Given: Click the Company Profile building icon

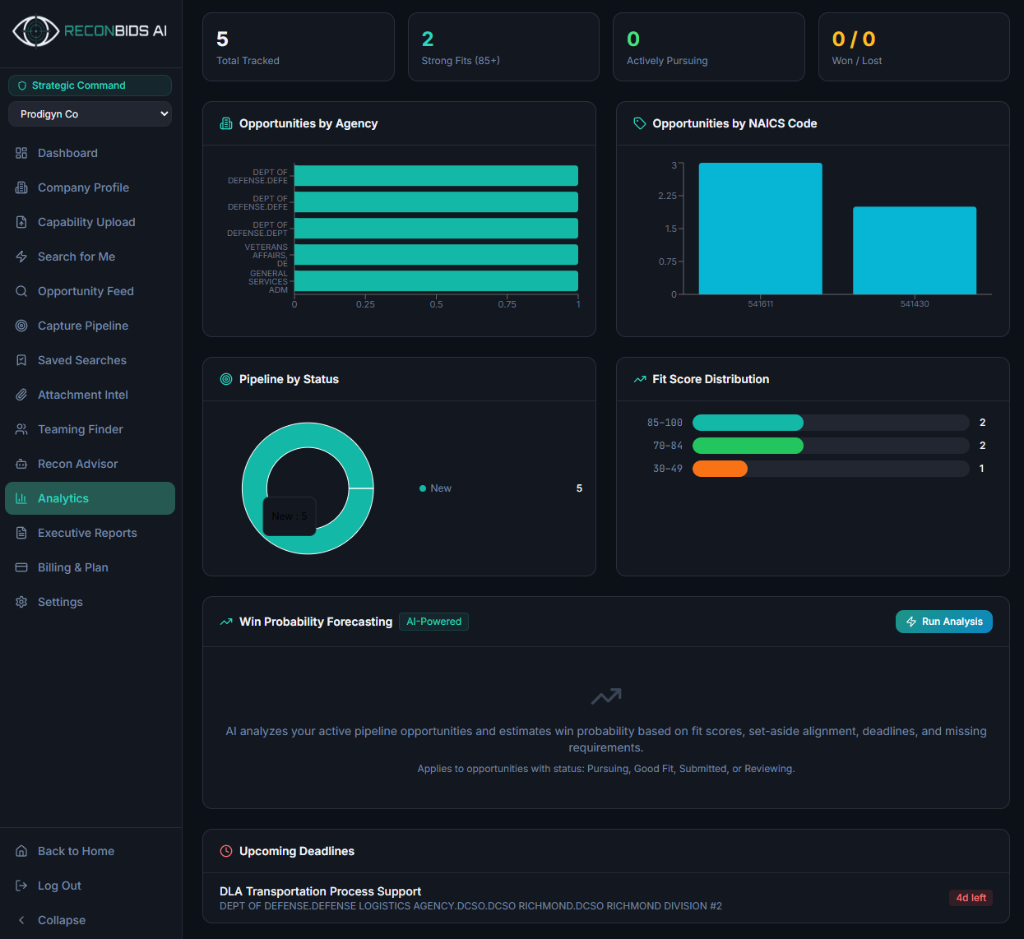Looking at the screenshot, I should pyautogui.click(x=22, y=187).
